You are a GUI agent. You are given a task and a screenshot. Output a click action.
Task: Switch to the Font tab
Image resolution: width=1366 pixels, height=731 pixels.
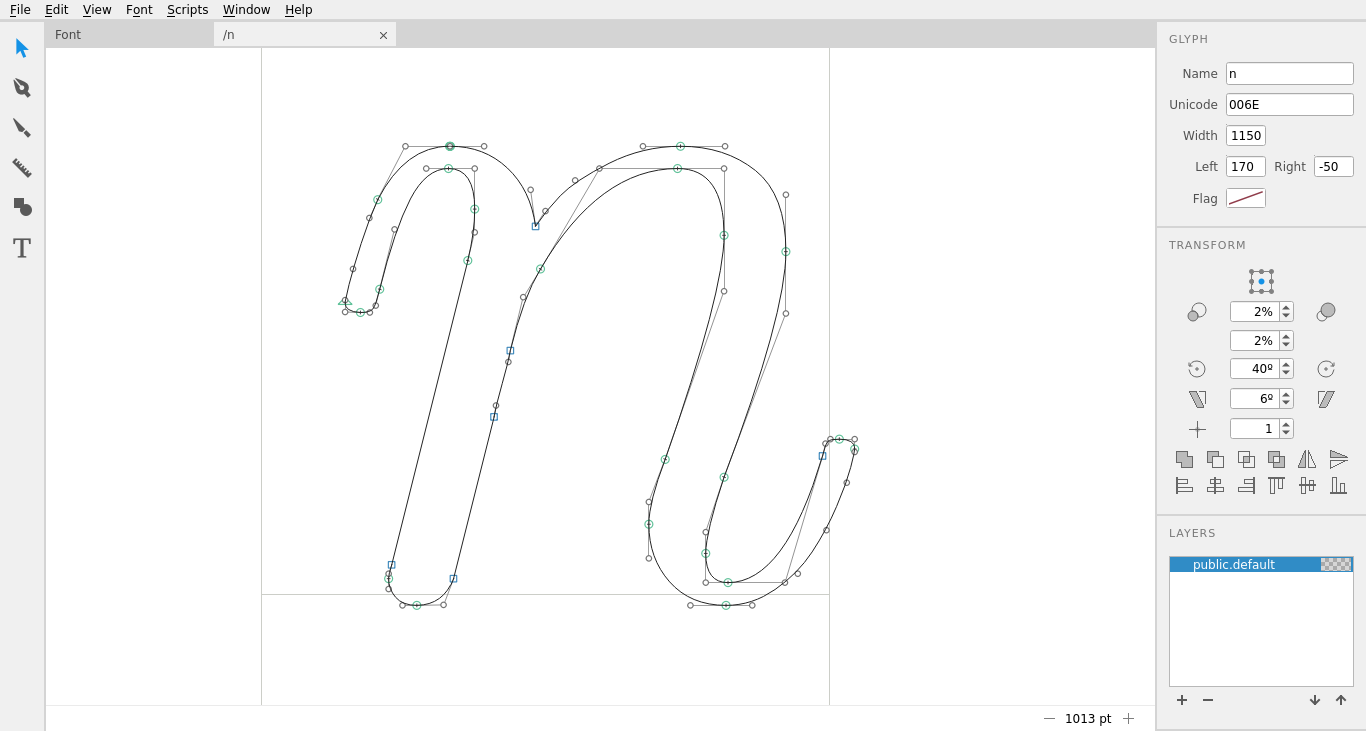point(68,35)
